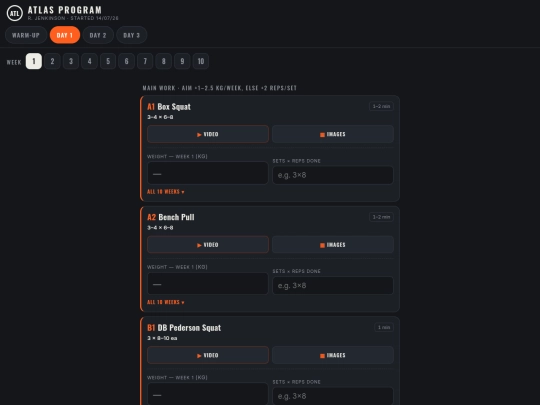Open DB Pederson Squat images
Viewport: 540px width, 405px height.
(333, 355)
